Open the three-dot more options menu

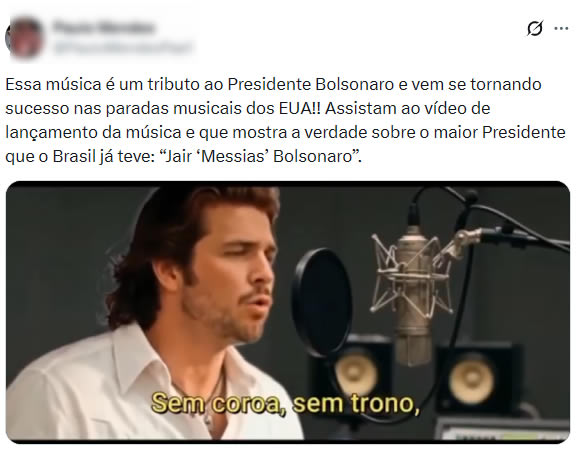coord(561,28)
